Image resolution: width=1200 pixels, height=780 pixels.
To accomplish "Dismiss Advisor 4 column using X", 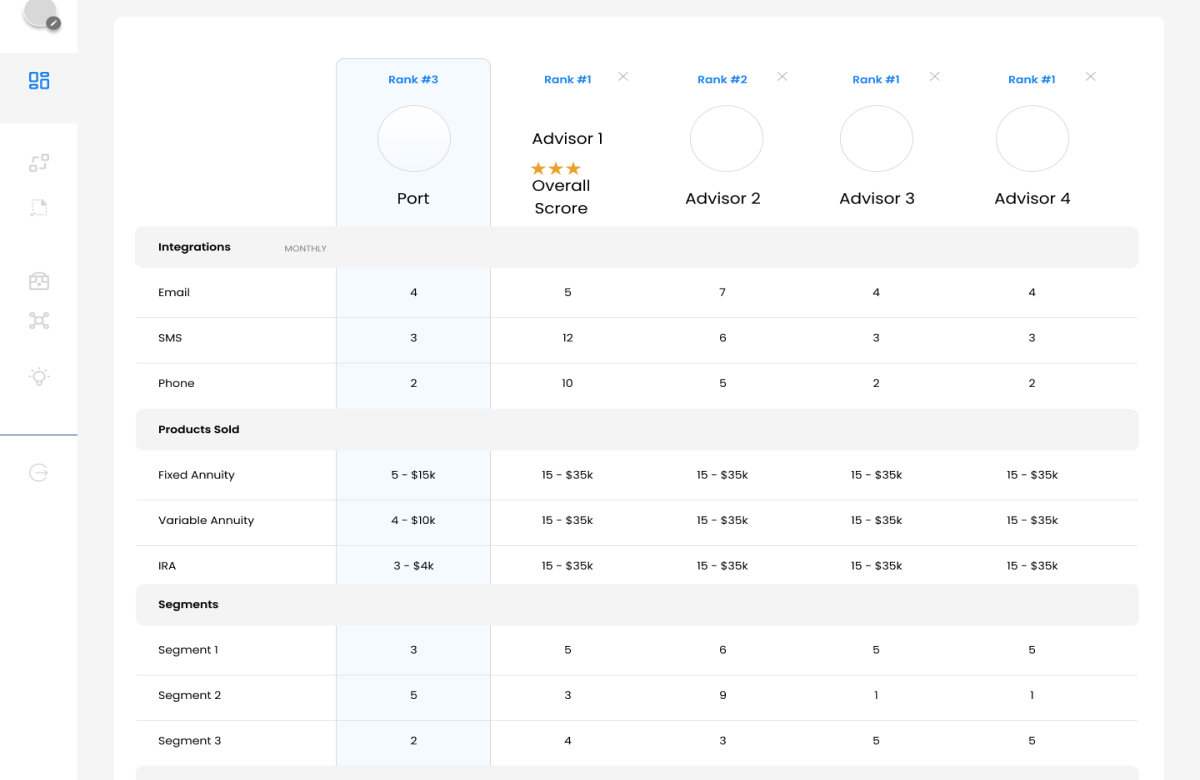I will click(1091, 77).
